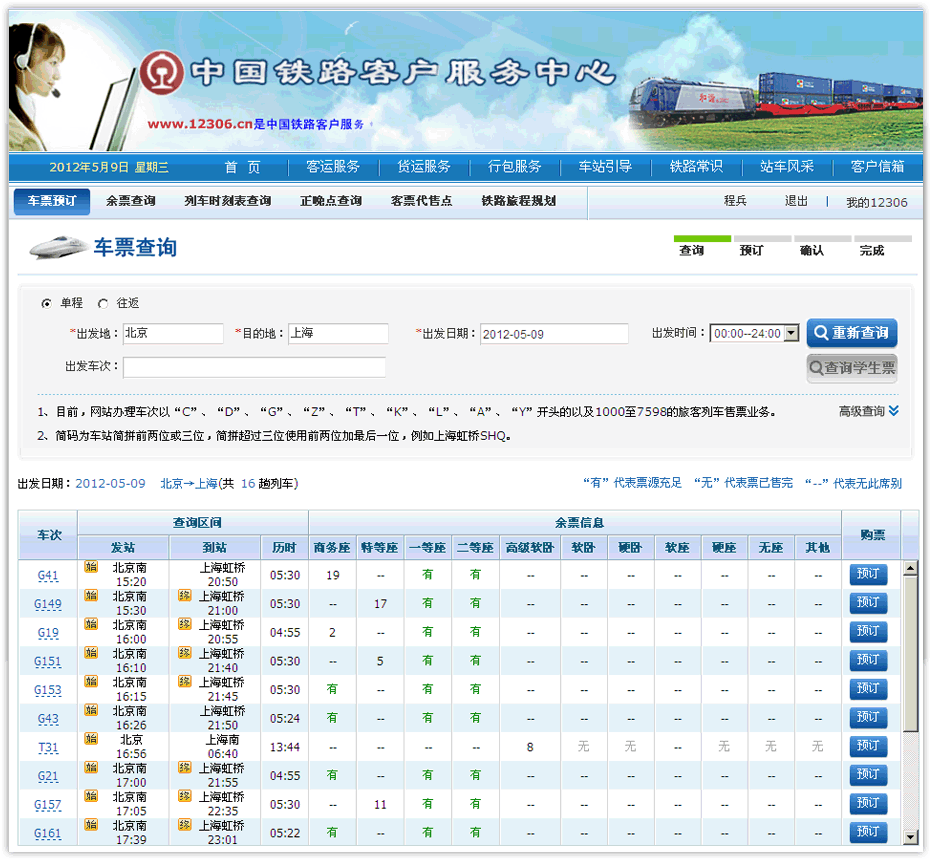The height and width of the screenshot is (862, 930).
Task: Click the China Railway red logo
Action: click(x=161, y=72)
